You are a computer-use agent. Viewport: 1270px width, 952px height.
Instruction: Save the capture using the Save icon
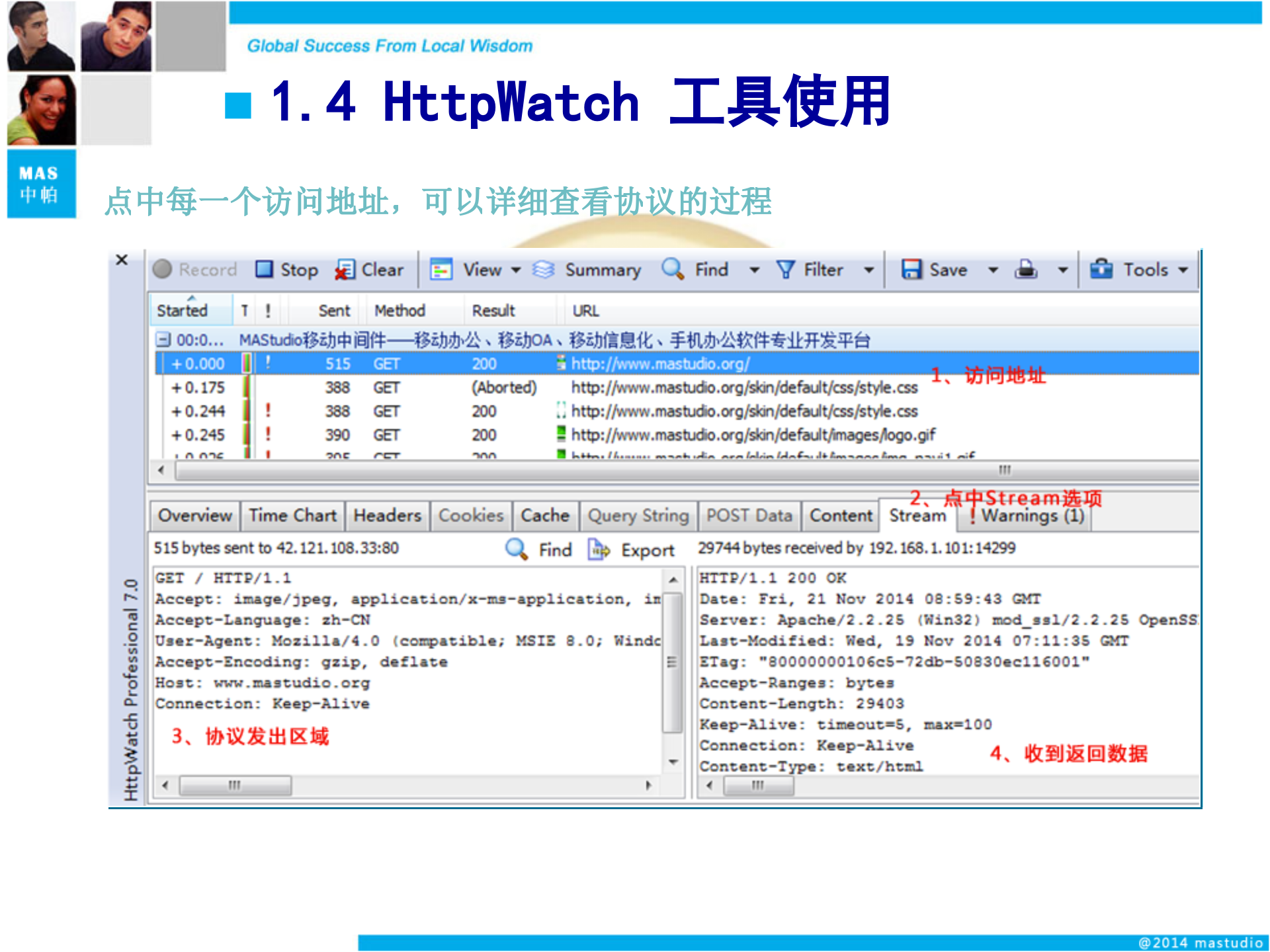pyautogui.click(x=911, y=269)
